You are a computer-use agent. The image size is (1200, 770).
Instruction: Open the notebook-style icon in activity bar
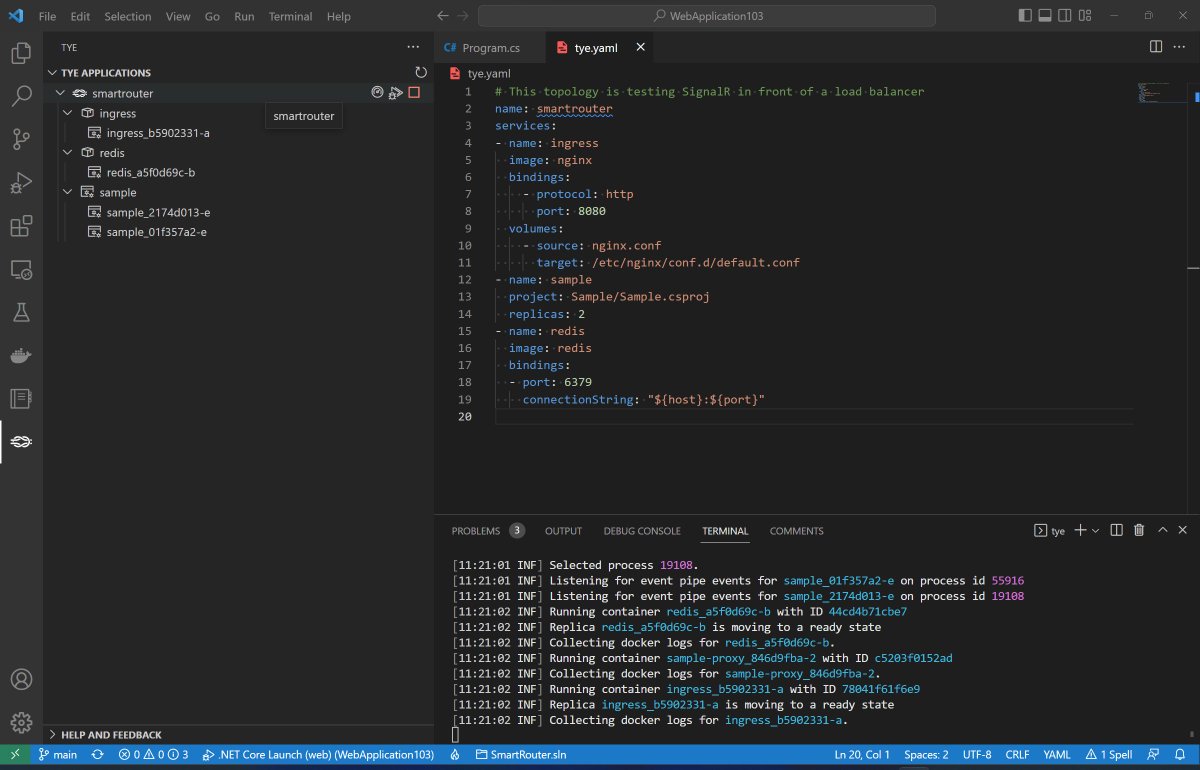21,399
